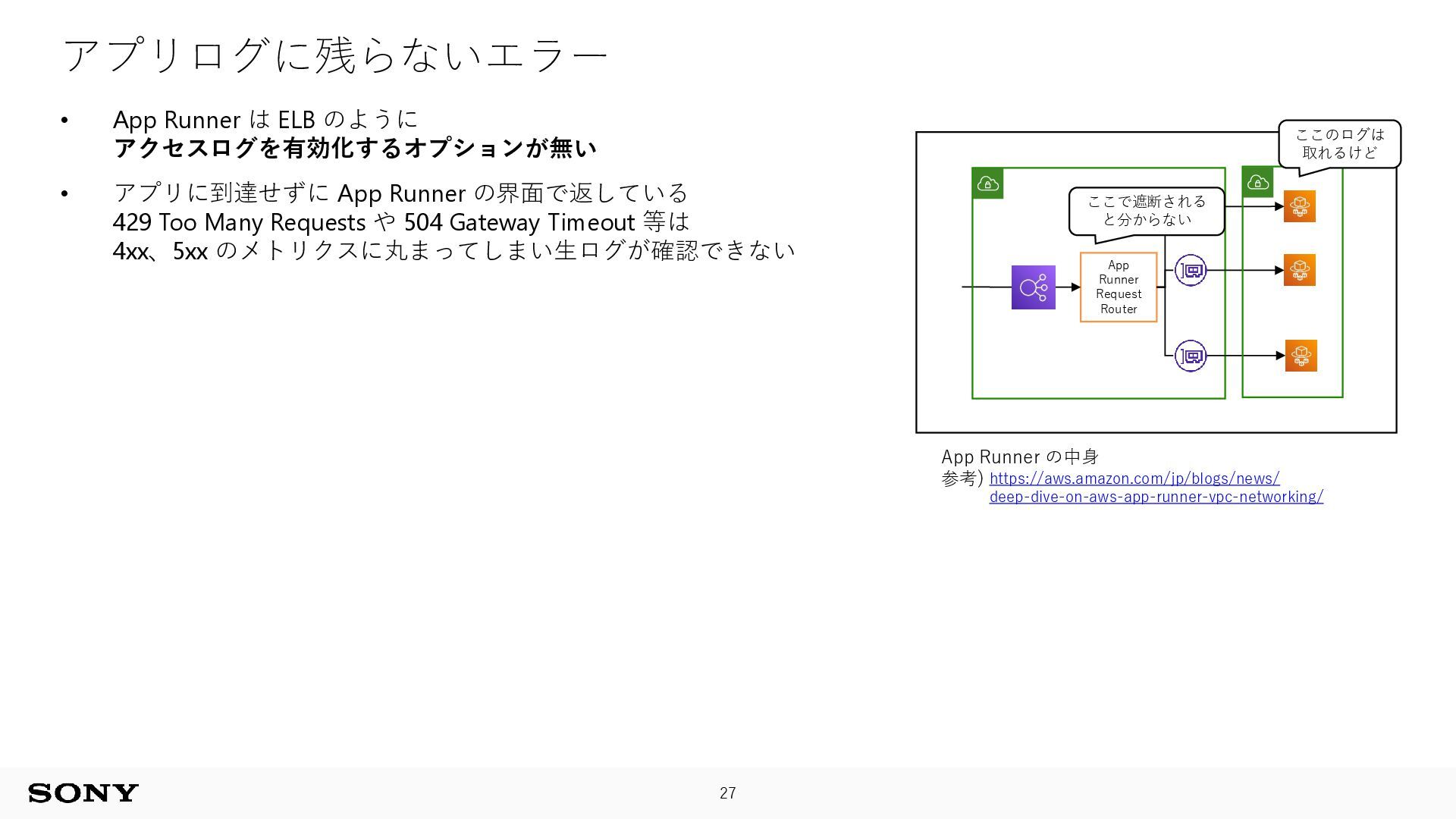The image size is (1456, 819).
Task: Click the middle orange container icon
Action: [1300, 270]
